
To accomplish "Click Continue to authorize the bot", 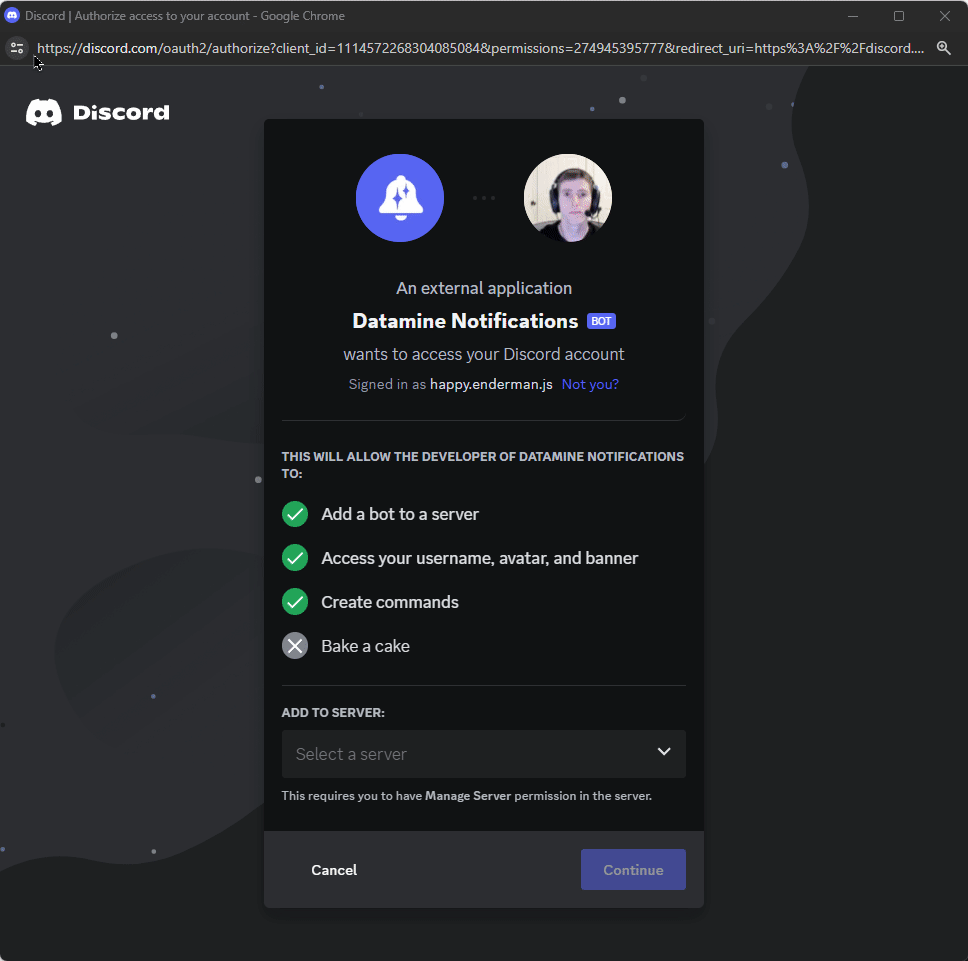I will [633, 869].
